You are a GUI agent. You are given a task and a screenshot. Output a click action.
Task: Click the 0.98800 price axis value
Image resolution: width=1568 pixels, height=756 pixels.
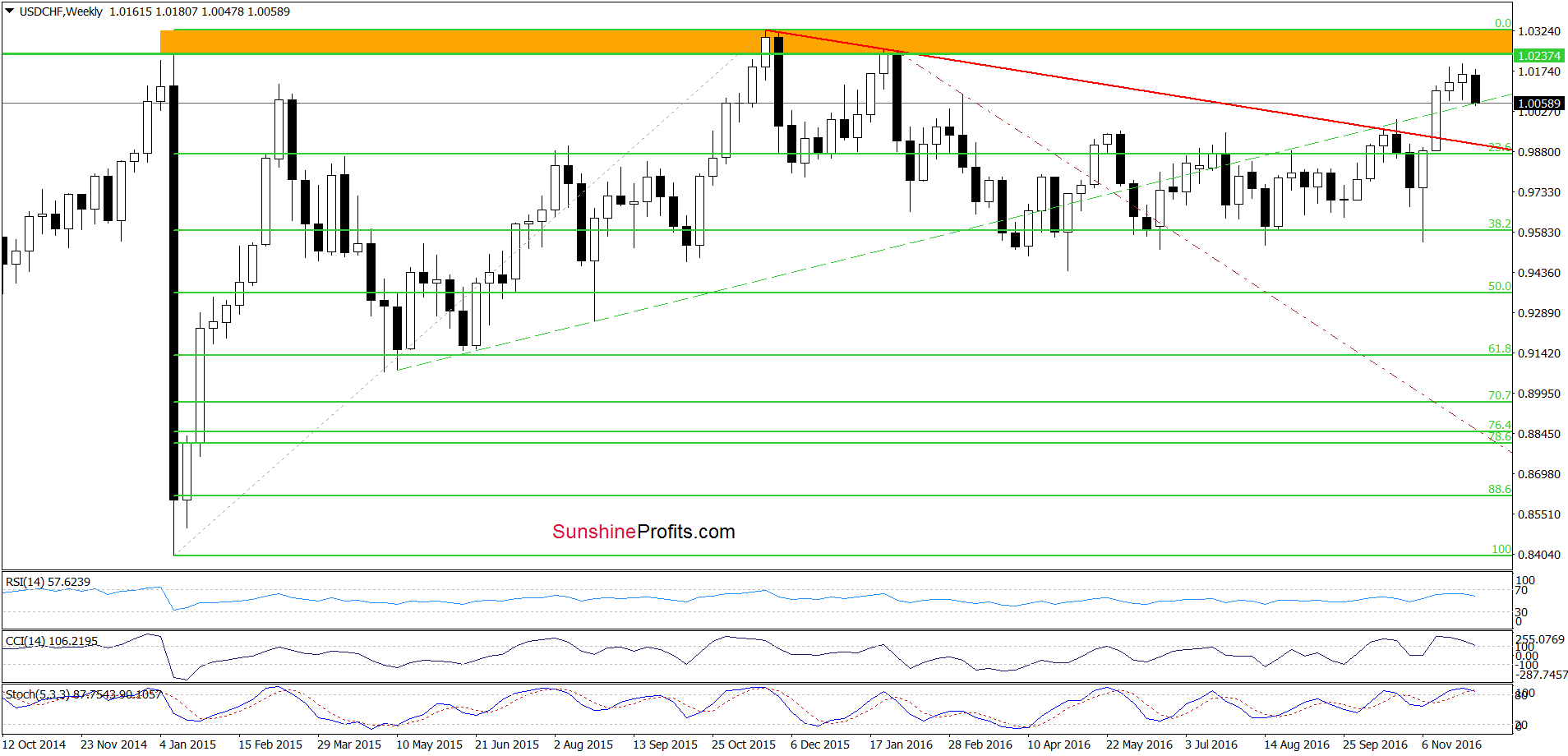pyautogui.click(x=1538, y=152)
